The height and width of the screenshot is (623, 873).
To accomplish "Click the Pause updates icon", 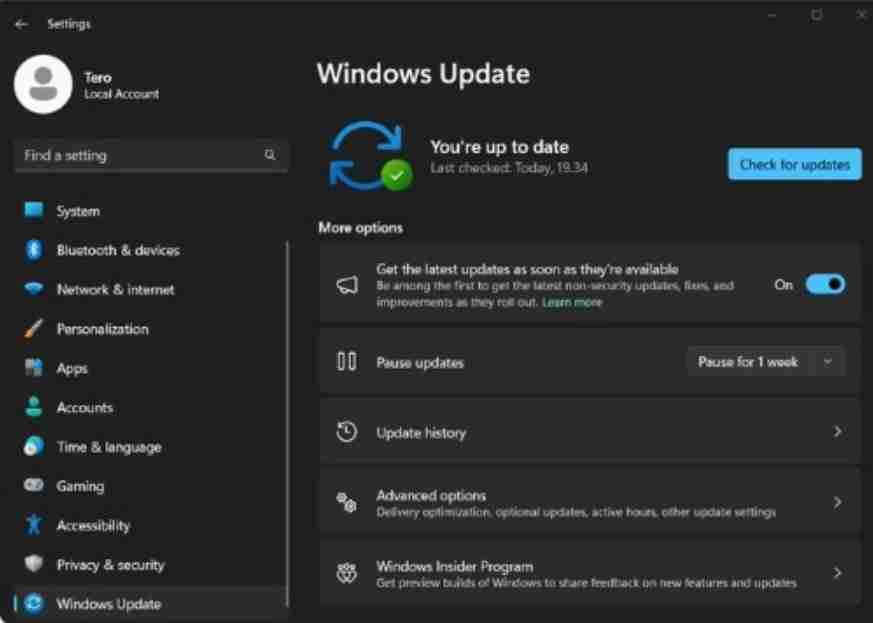I will click(345, 362).
